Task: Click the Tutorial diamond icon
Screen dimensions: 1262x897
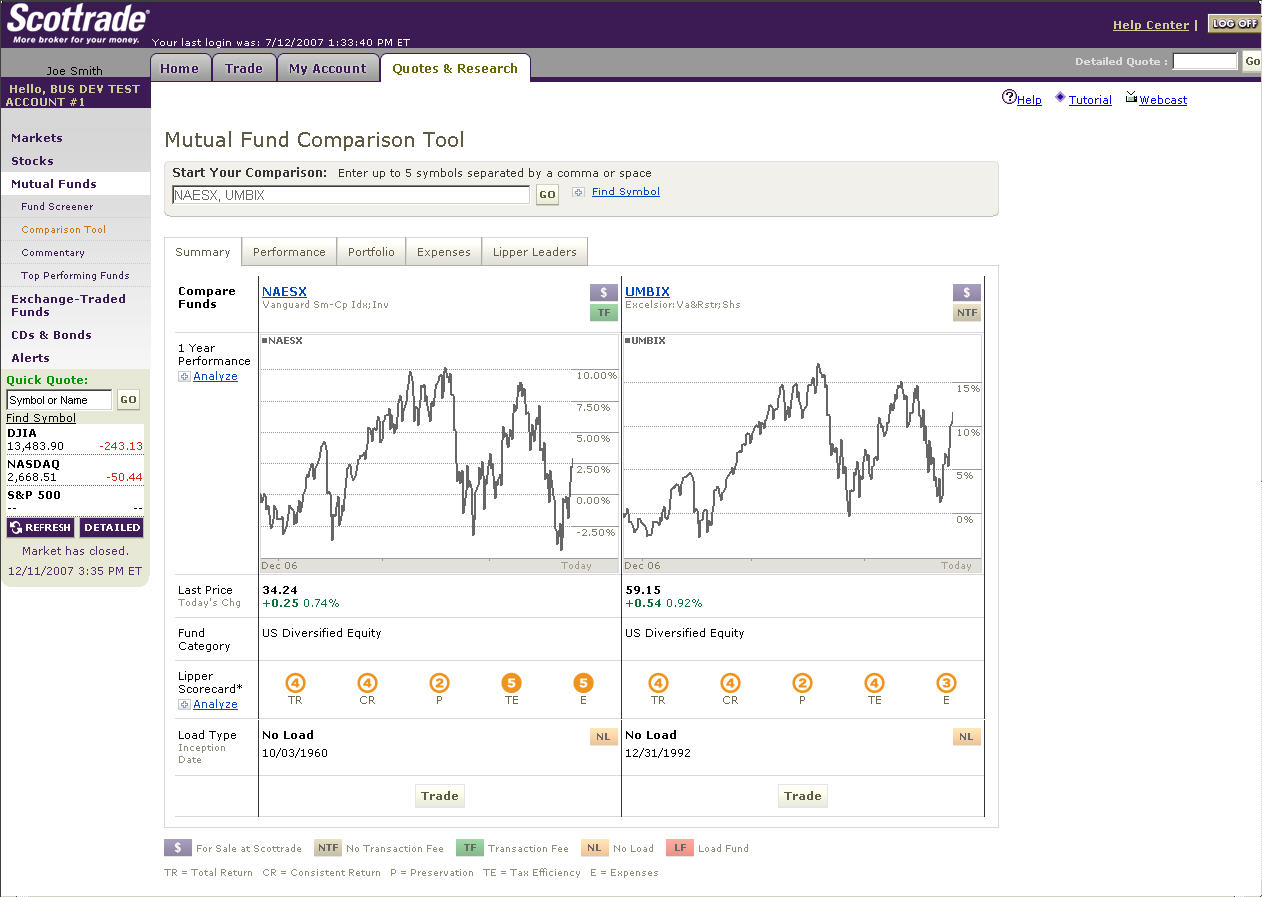Action: pos(1060,97)
